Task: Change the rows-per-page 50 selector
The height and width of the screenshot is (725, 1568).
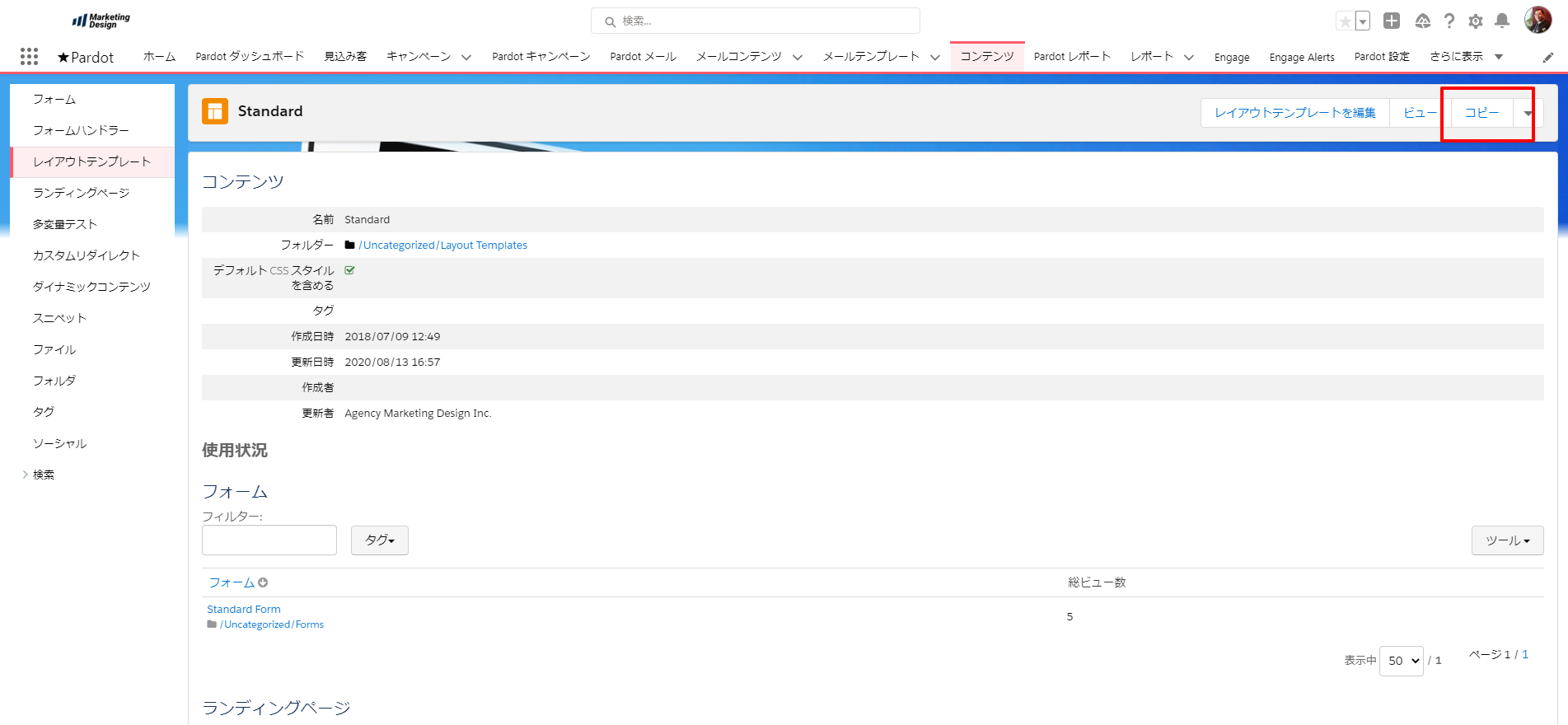Action: click(1401, 661)
